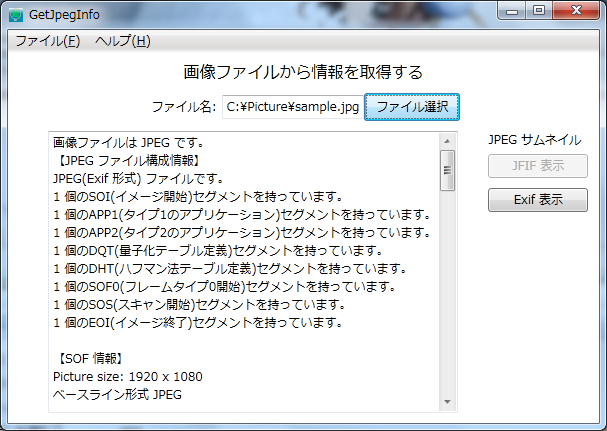Click the 【SOF 情報】 heading line

pos(91,359)
